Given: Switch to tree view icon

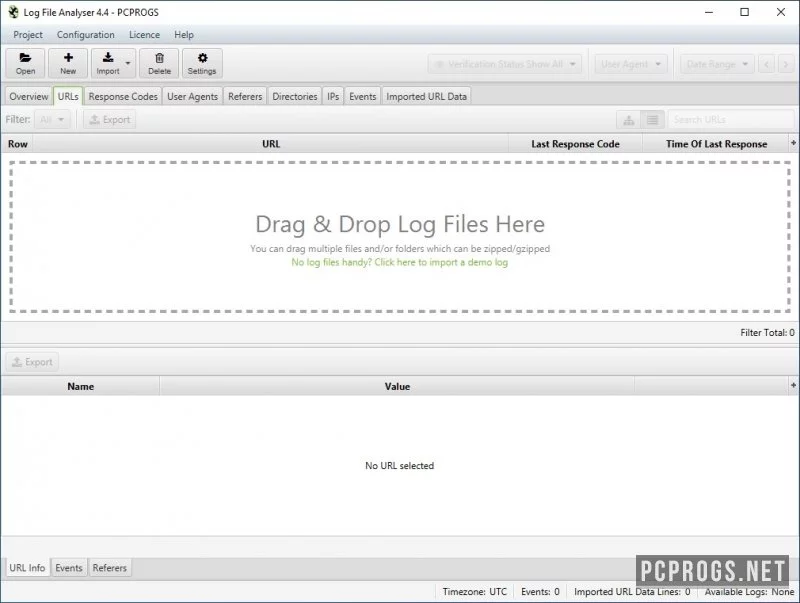Looking at the screenshot, I should (x=629, y=120).
